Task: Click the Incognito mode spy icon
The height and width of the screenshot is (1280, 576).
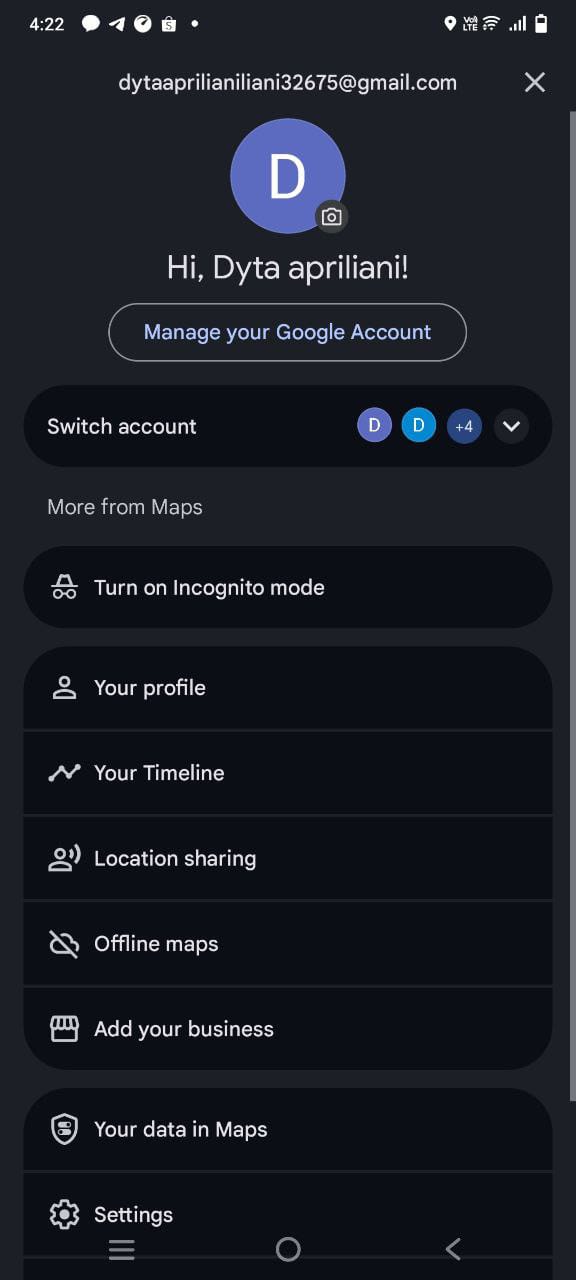Action: tap(64, 588)
